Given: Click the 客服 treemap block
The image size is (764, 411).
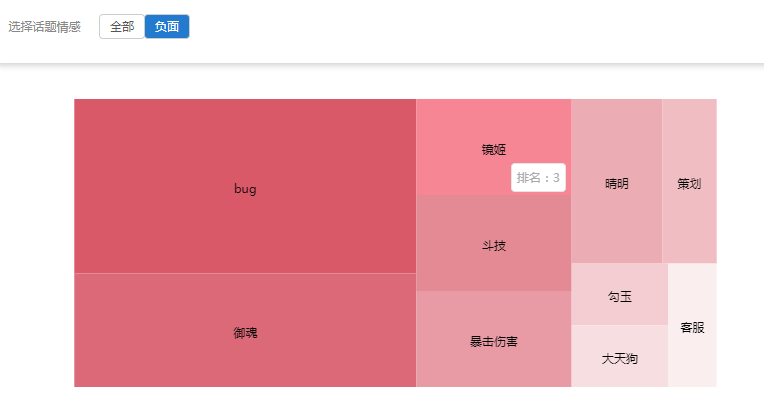Looking at the screenshot, I should (x=692, y=326).
